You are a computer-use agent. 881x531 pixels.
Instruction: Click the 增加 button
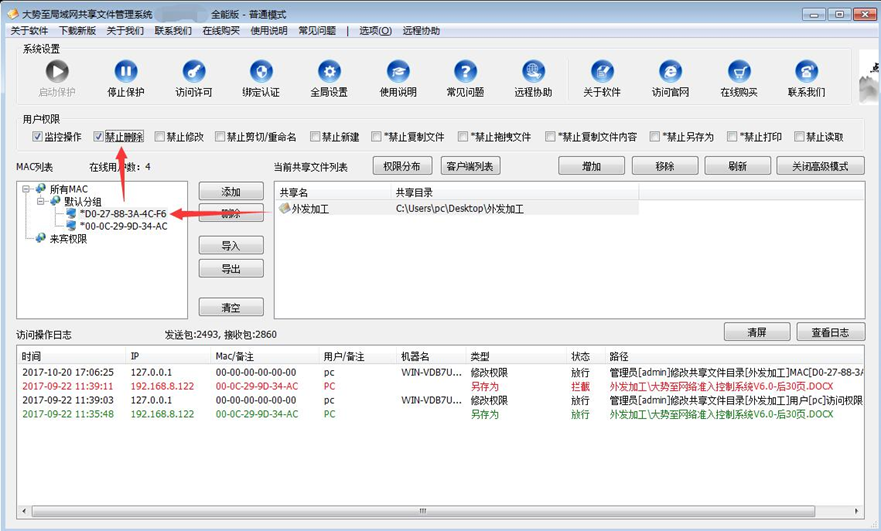[592, 166]
